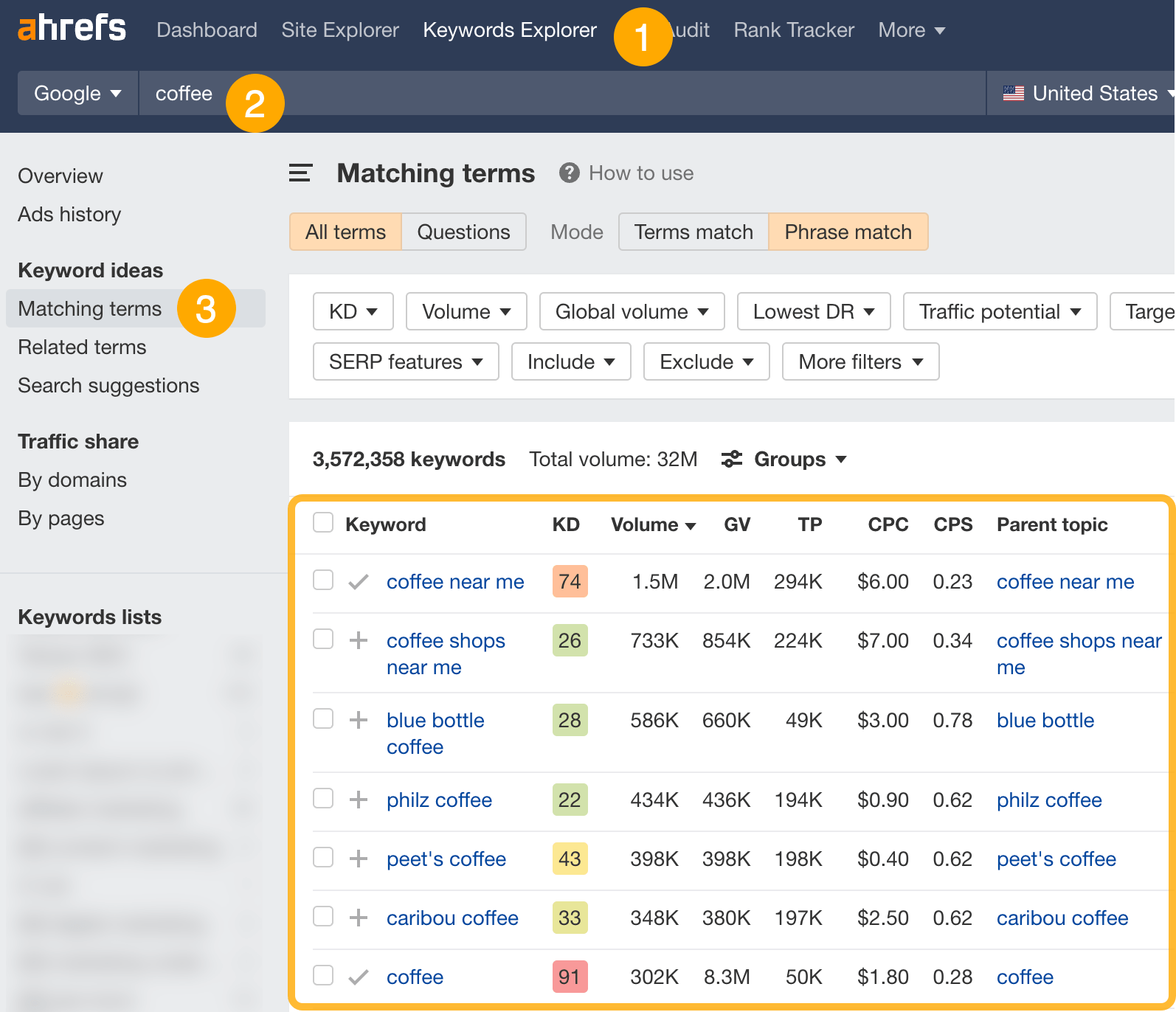Select the Questions tab

click(464, 232)
